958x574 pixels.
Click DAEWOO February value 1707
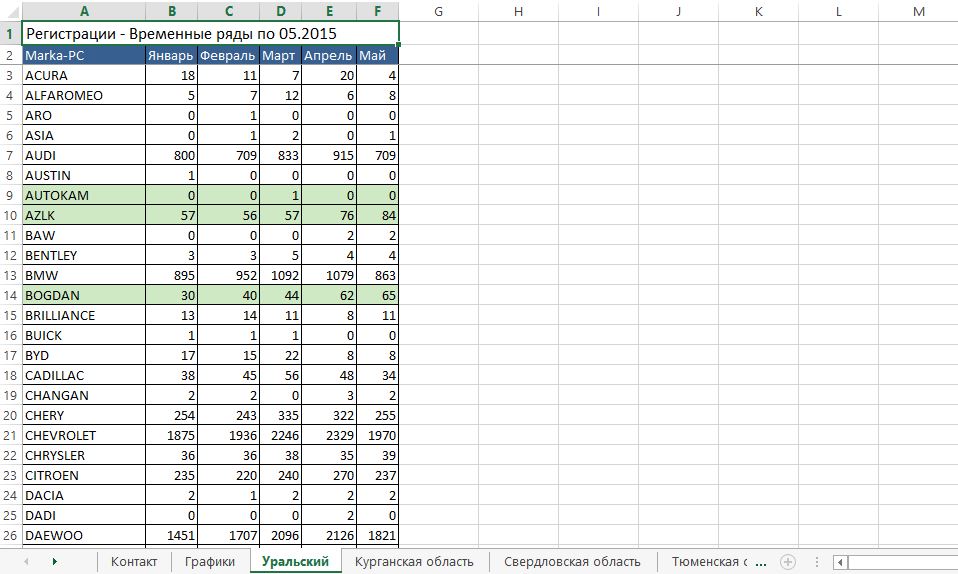click(x=229, y=535)
